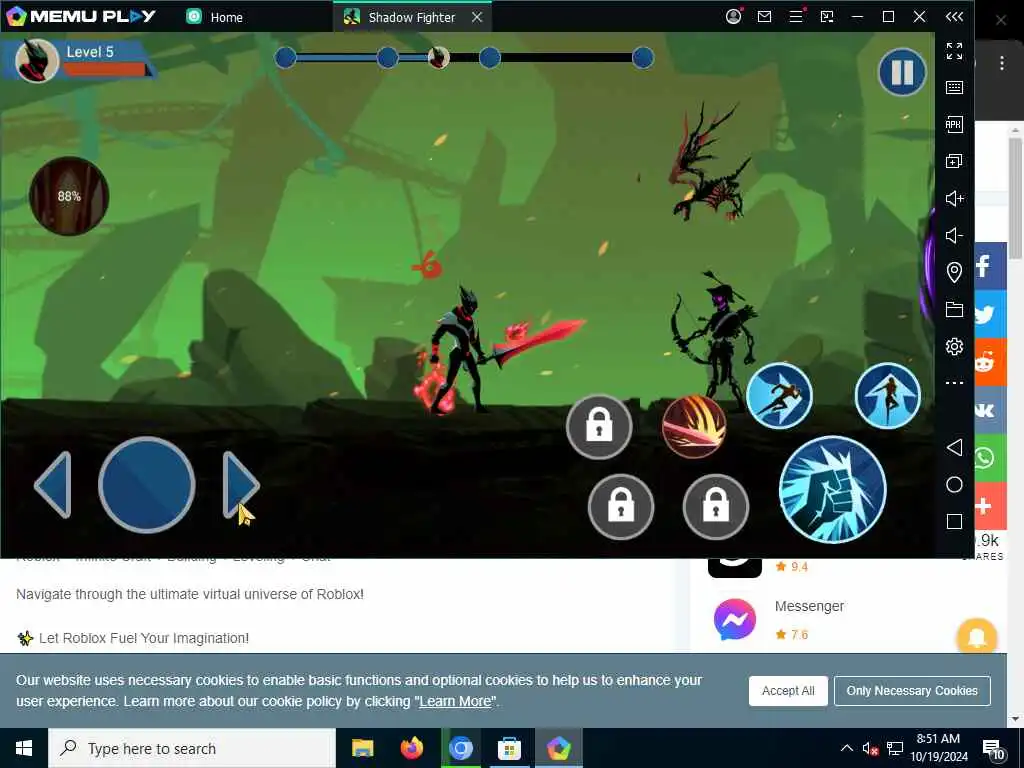1024x768 pixels.
Task: Increase emulator volume
Action: tap(954, 199)
